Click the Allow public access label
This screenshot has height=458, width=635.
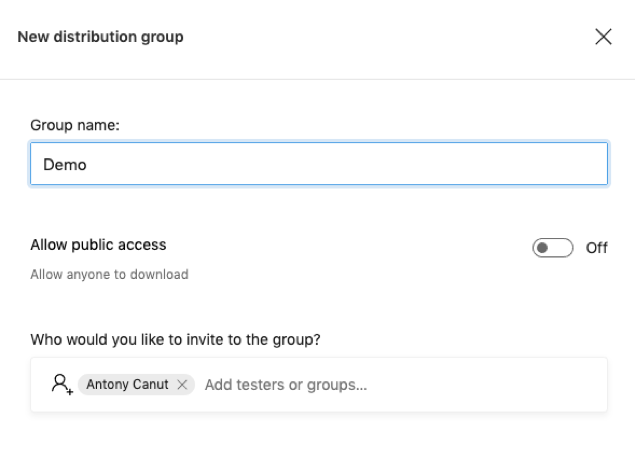pos(98,245)
